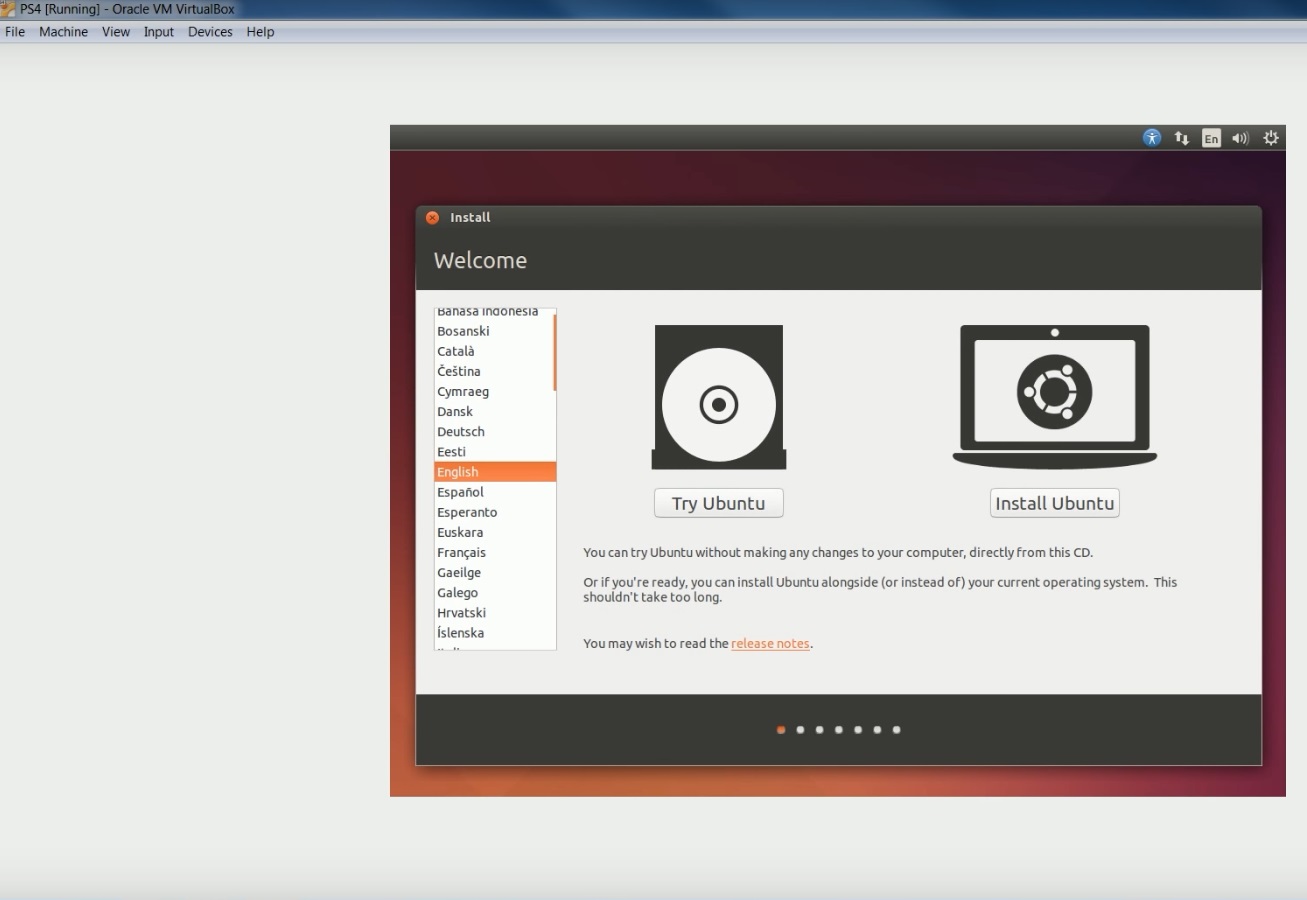Select Gaeilge in the language list
The width and height of the screenshot is (1307, 900).
(x=494, y=572)
